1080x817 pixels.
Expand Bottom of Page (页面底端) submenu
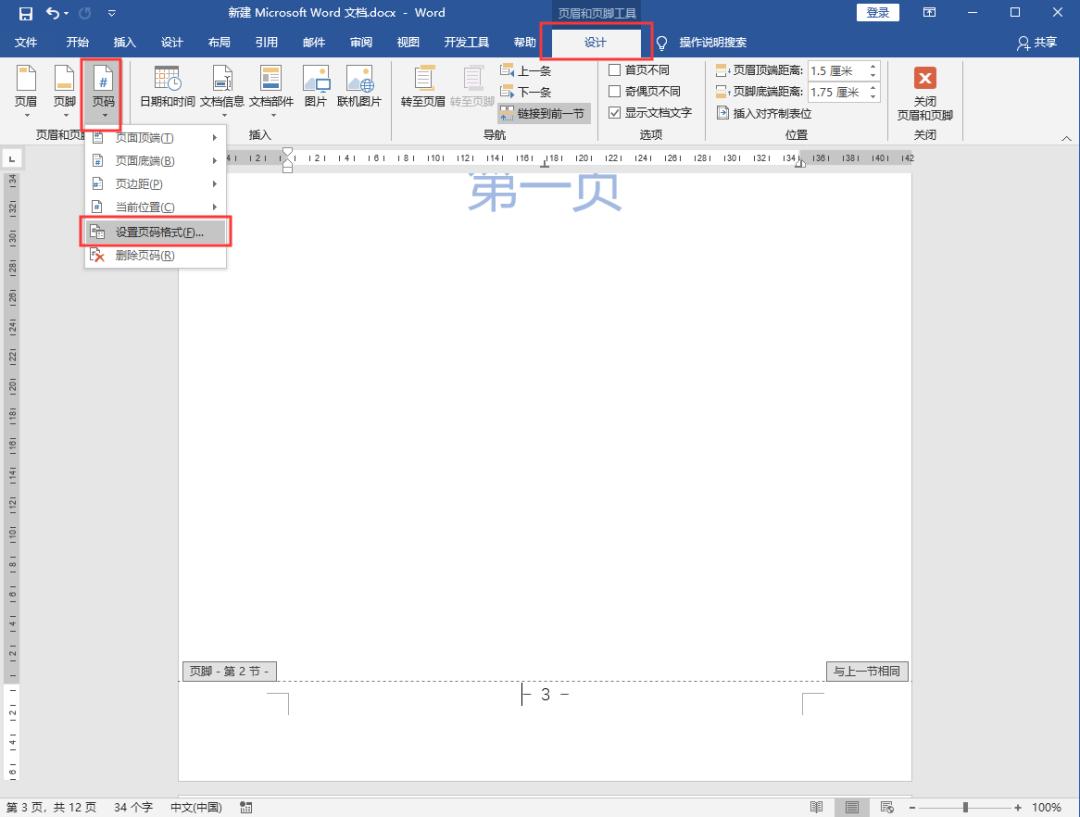155,161
